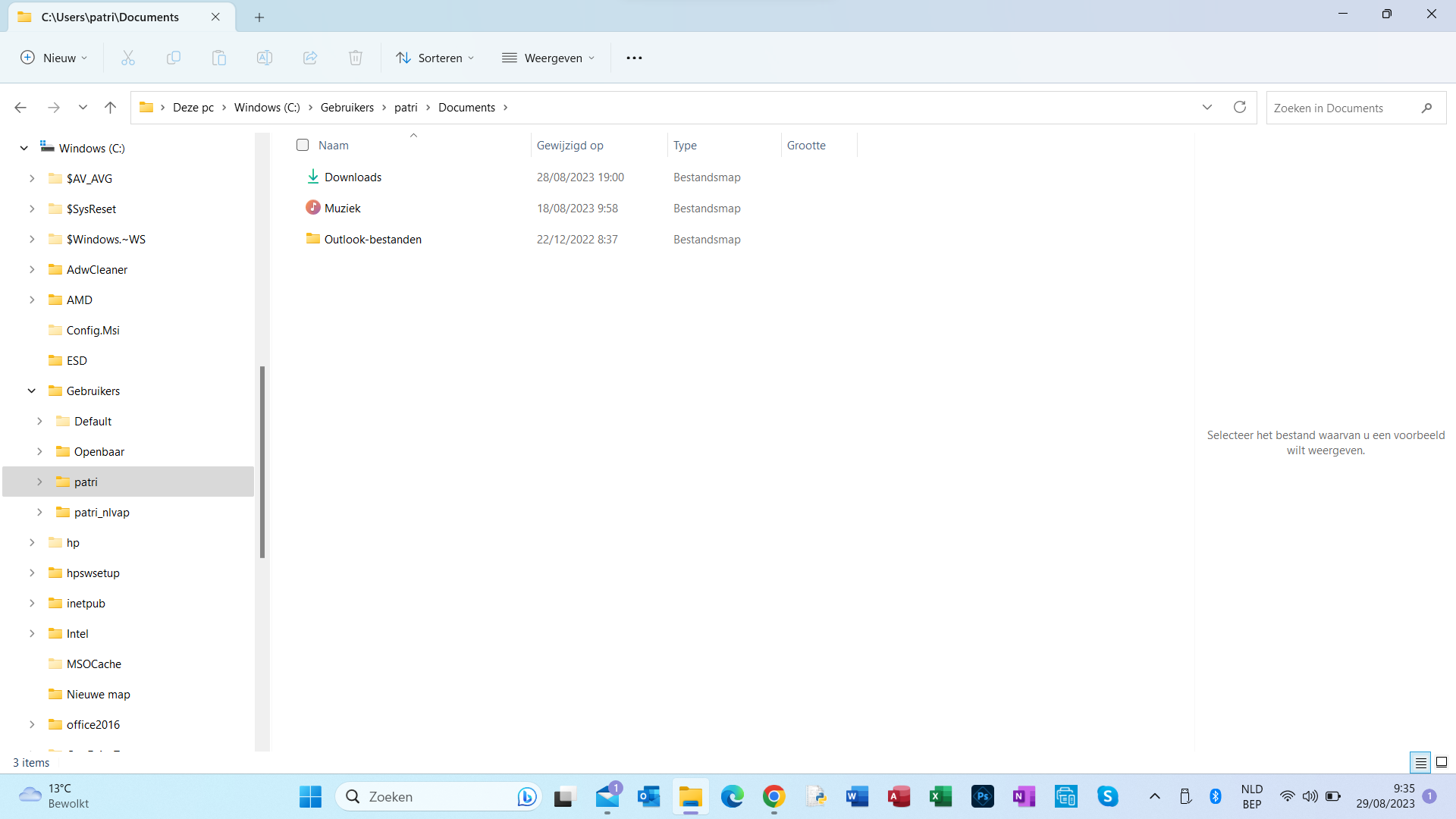
Task: Click the Zoeken in Documents search field
Action: [x=1342, y=108]
